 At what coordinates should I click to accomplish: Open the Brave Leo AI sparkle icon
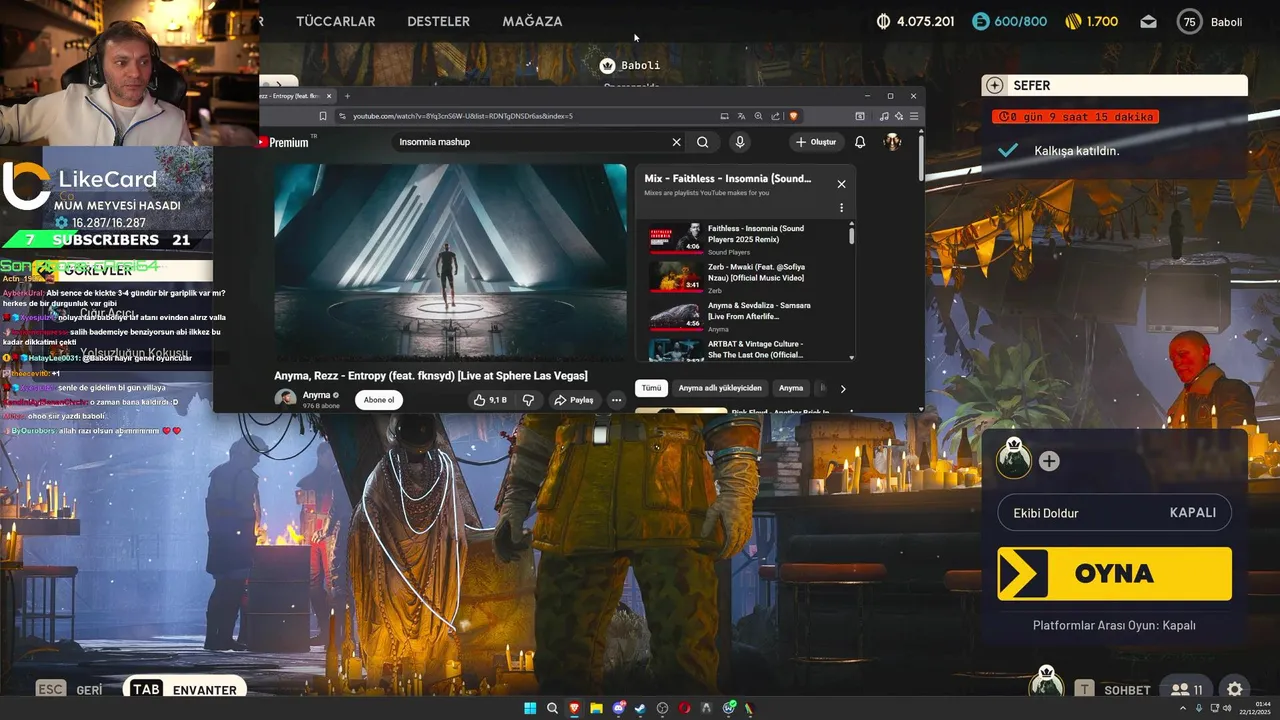(x=899, y=116)
